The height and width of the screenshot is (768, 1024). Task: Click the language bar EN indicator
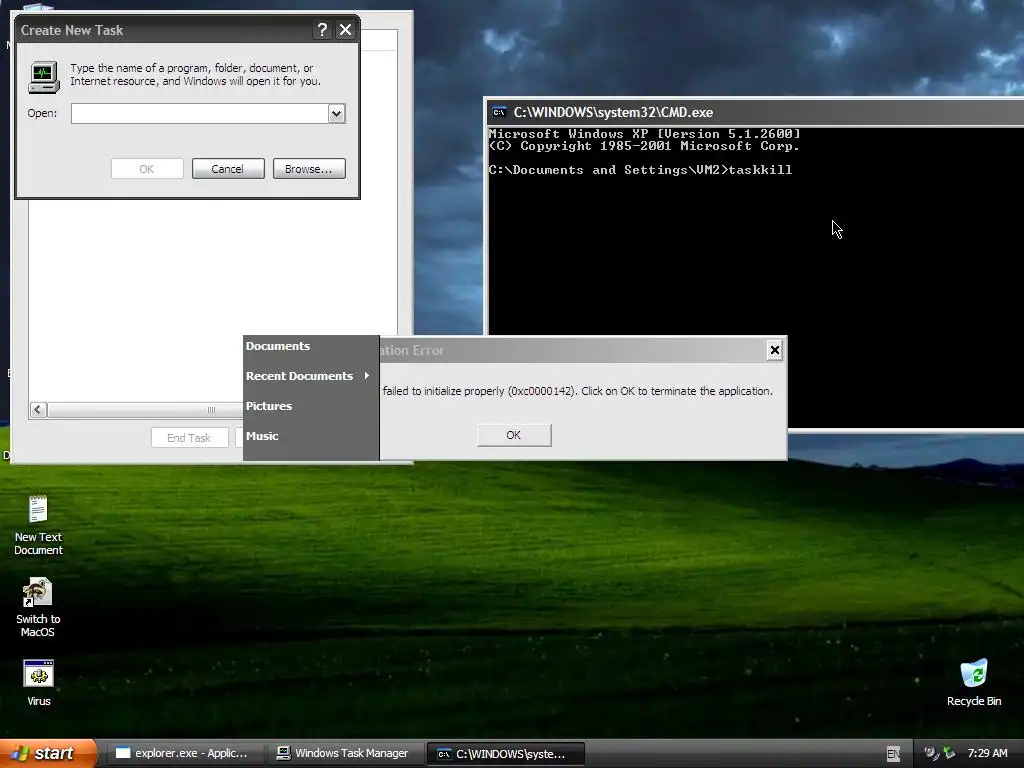pos(893,754)
